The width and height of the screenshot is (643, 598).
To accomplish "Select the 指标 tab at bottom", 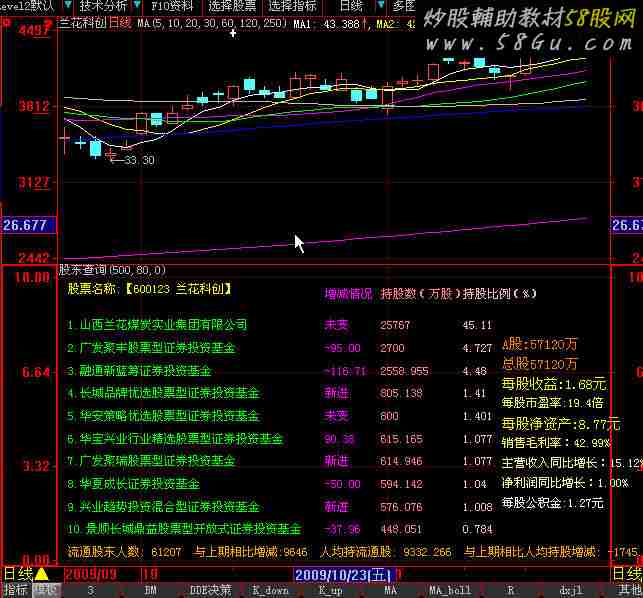I will [x=15, y=590].
